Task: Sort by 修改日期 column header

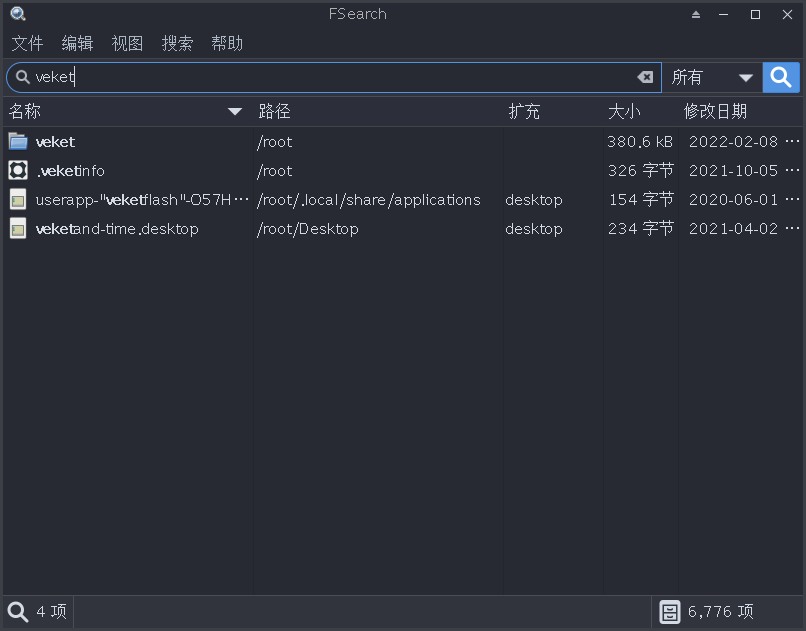Action: click(740, 112)
